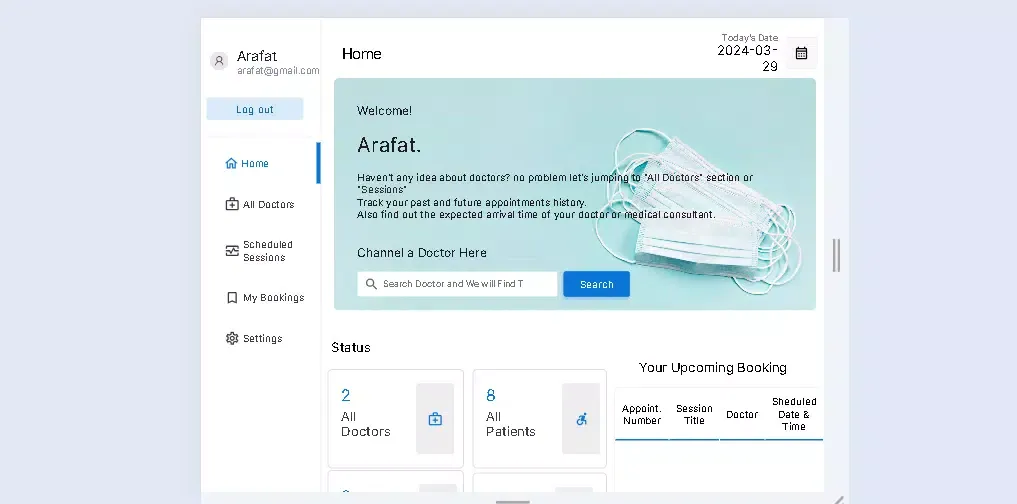
Task: Click the Doctor column header
Action: tap(742, 414)
